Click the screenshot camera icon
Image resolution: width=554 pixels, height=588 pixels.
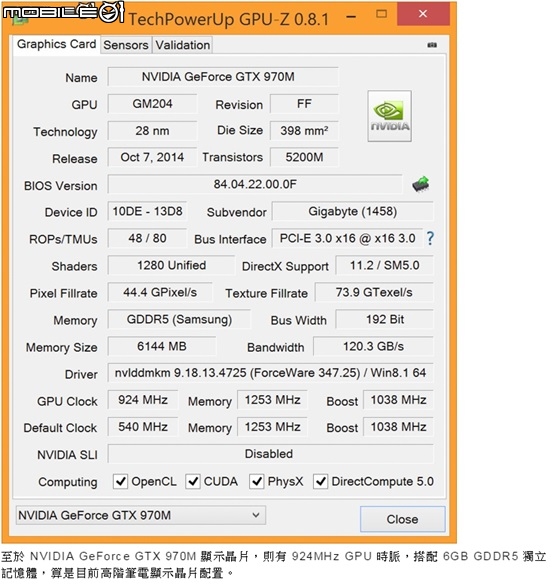(x=432, y=45)
